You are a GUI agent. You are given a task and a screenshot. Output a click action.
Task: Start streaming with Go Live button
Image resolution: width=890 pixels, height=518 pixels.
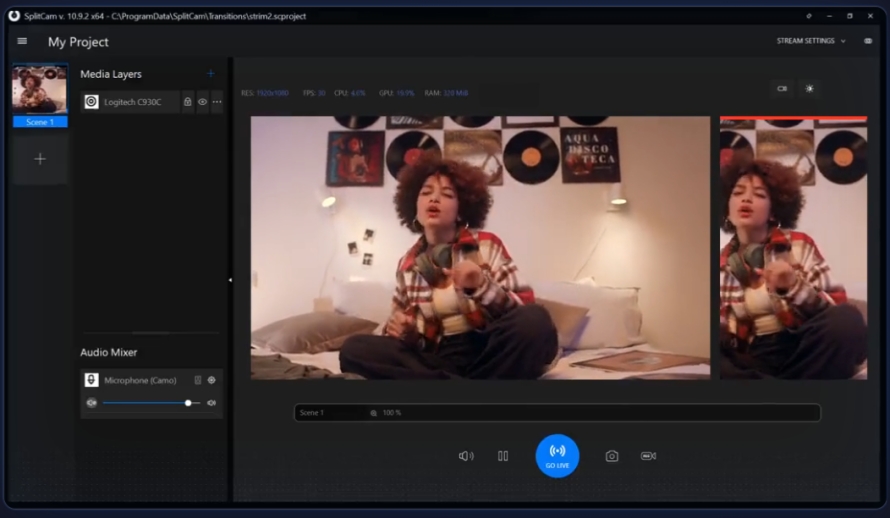[557, 456]
